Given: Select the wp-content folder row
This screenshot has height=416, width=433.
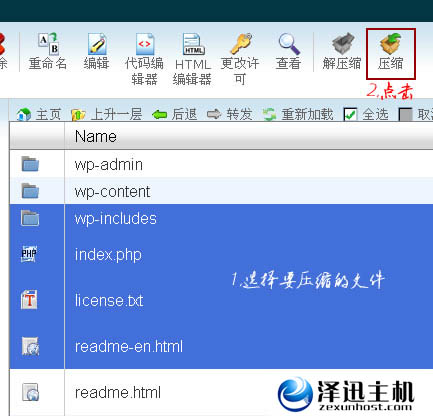Looking at the screenshot, I should point(221,191).
